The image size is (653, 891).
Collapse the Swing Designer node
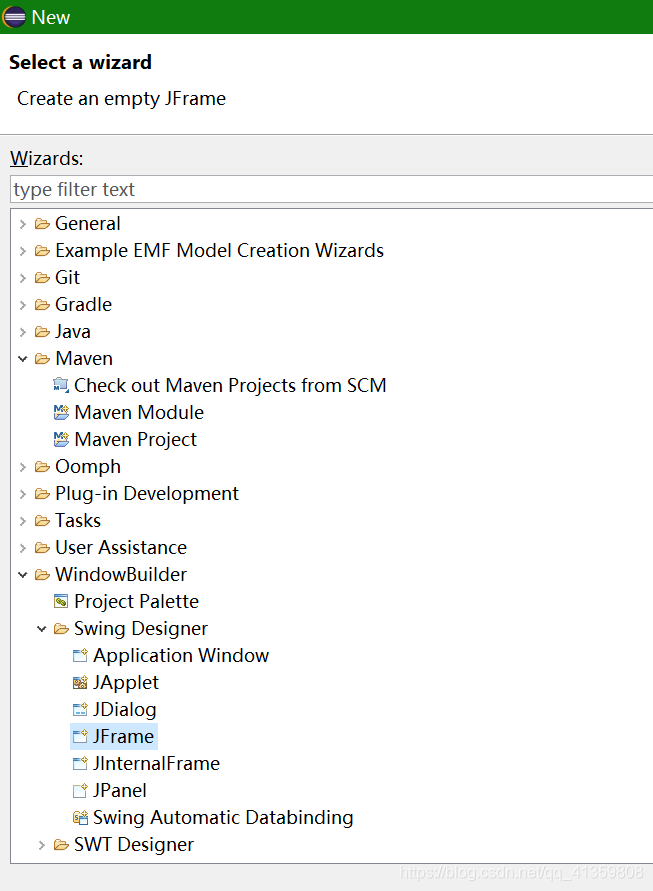click(x=41, y=628)
